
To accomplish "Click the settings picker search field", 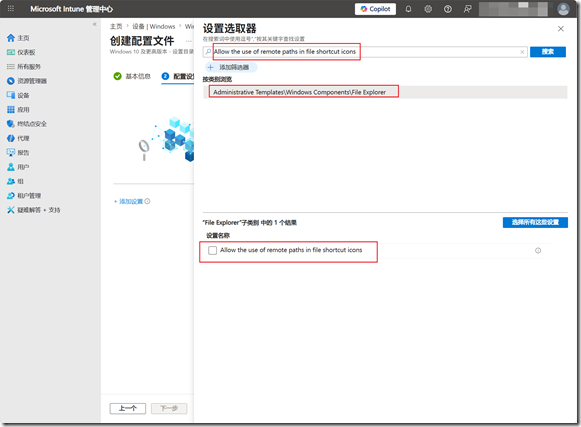I will point(365,52).
